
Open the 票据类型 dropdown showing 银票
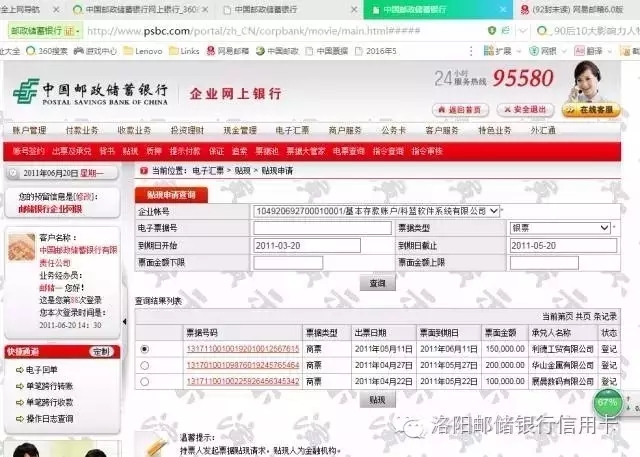coord(560,228)
